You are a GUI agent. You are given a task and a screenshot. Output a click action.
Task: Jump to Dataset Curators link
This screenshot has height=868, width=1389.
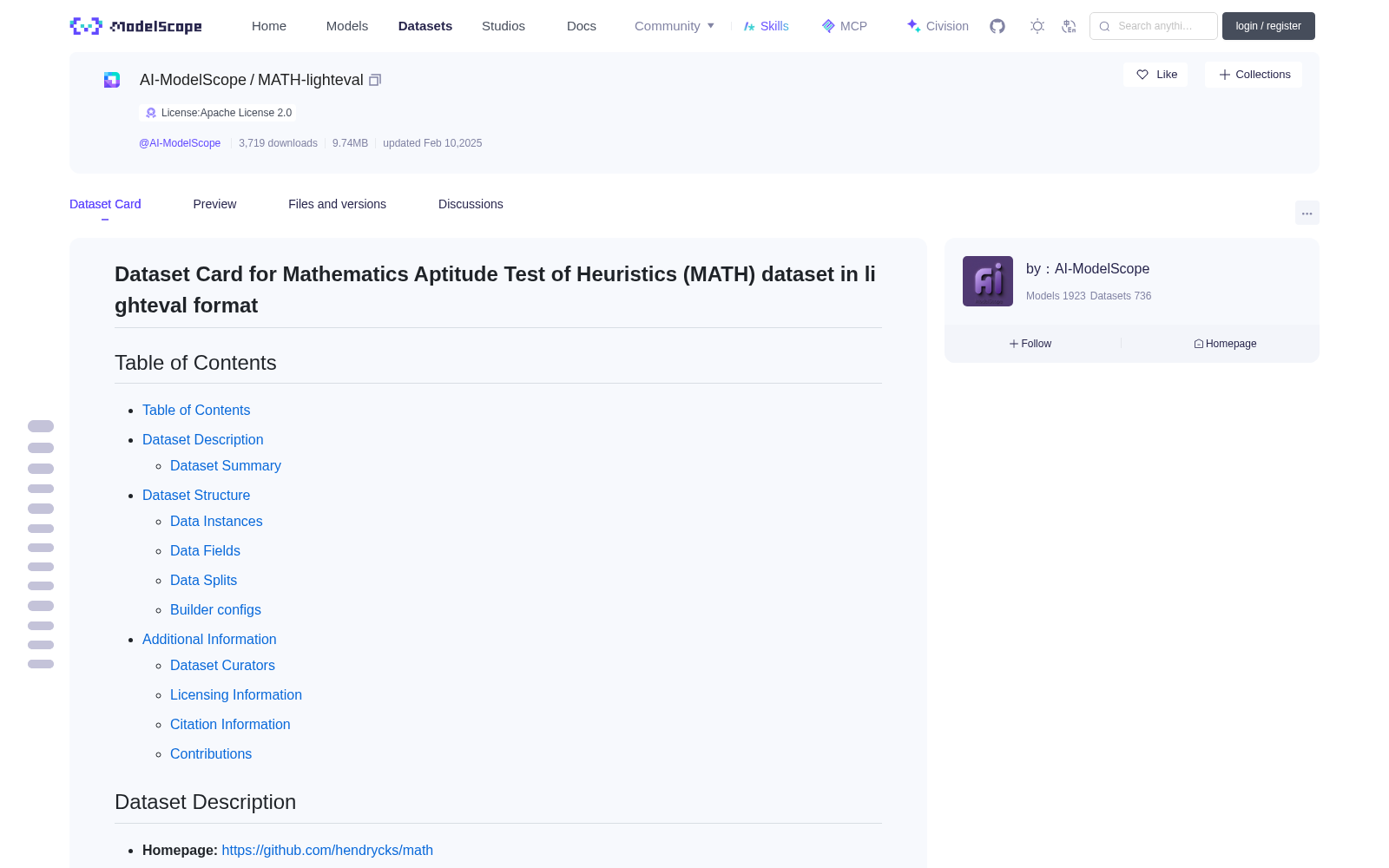tap(222, 665)
